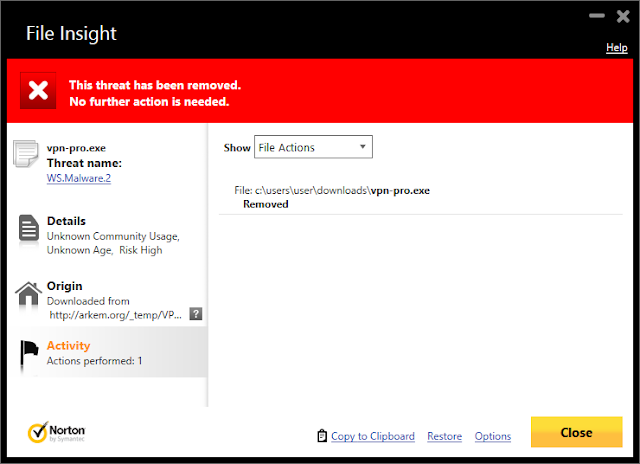The image size is (640, 464).
Task: Click the vpn-pro.exe file name text
Action: (76, 148)
